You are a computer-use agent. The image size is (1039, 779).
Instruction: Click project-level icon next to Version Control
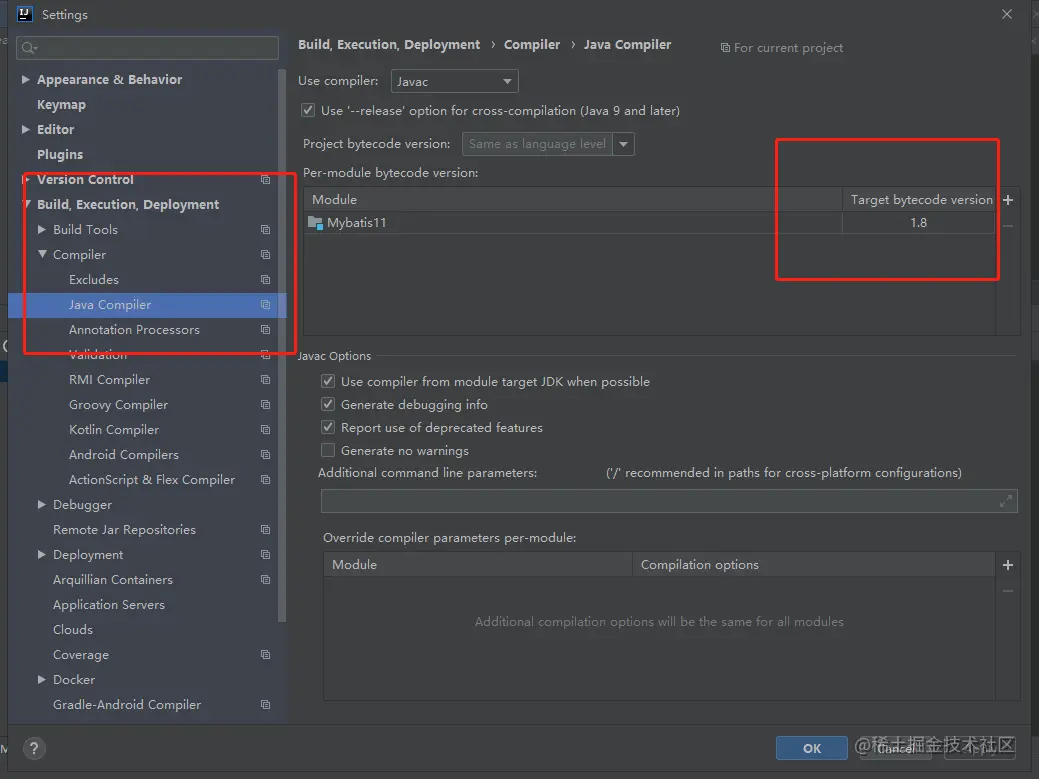[x=265, y=180]
